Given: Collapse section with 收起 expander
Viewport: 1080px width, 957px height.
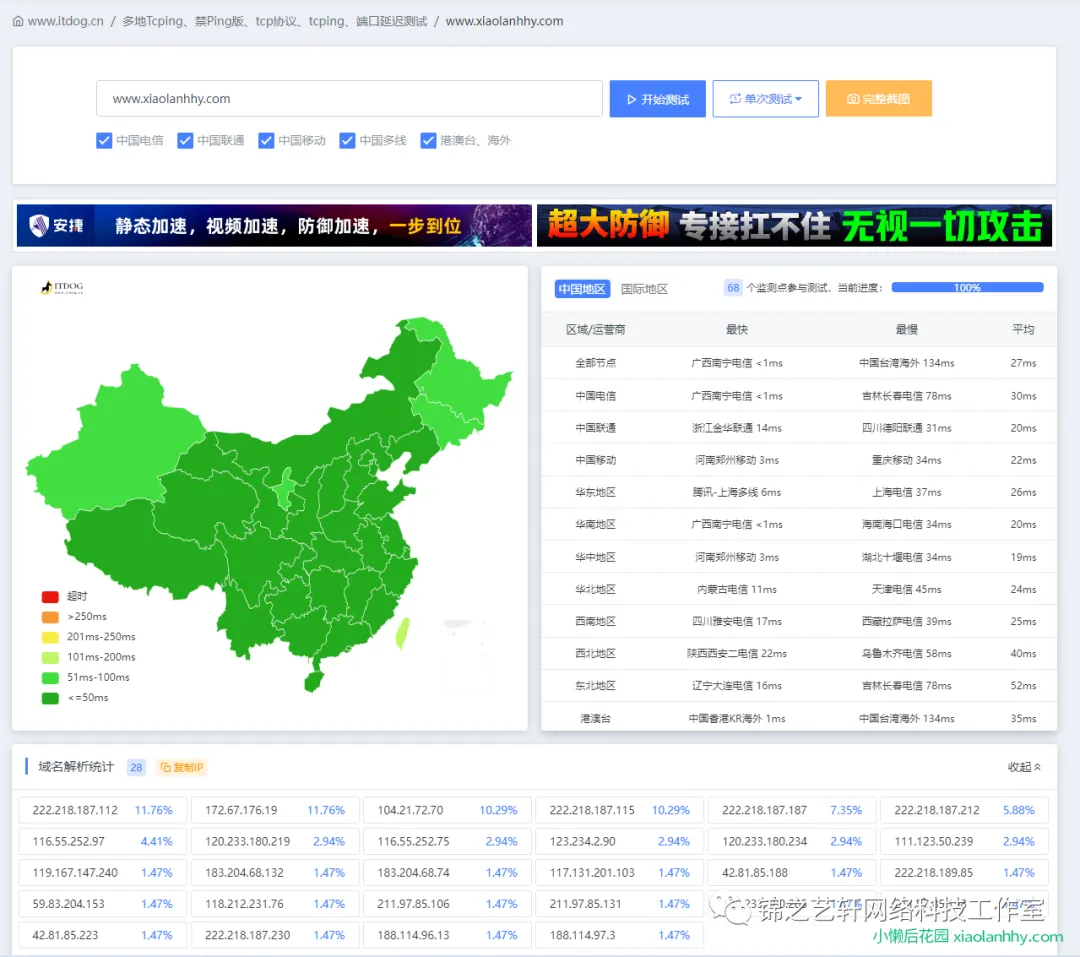Looking at the screenshot, I should click(x=1024, y=767).
